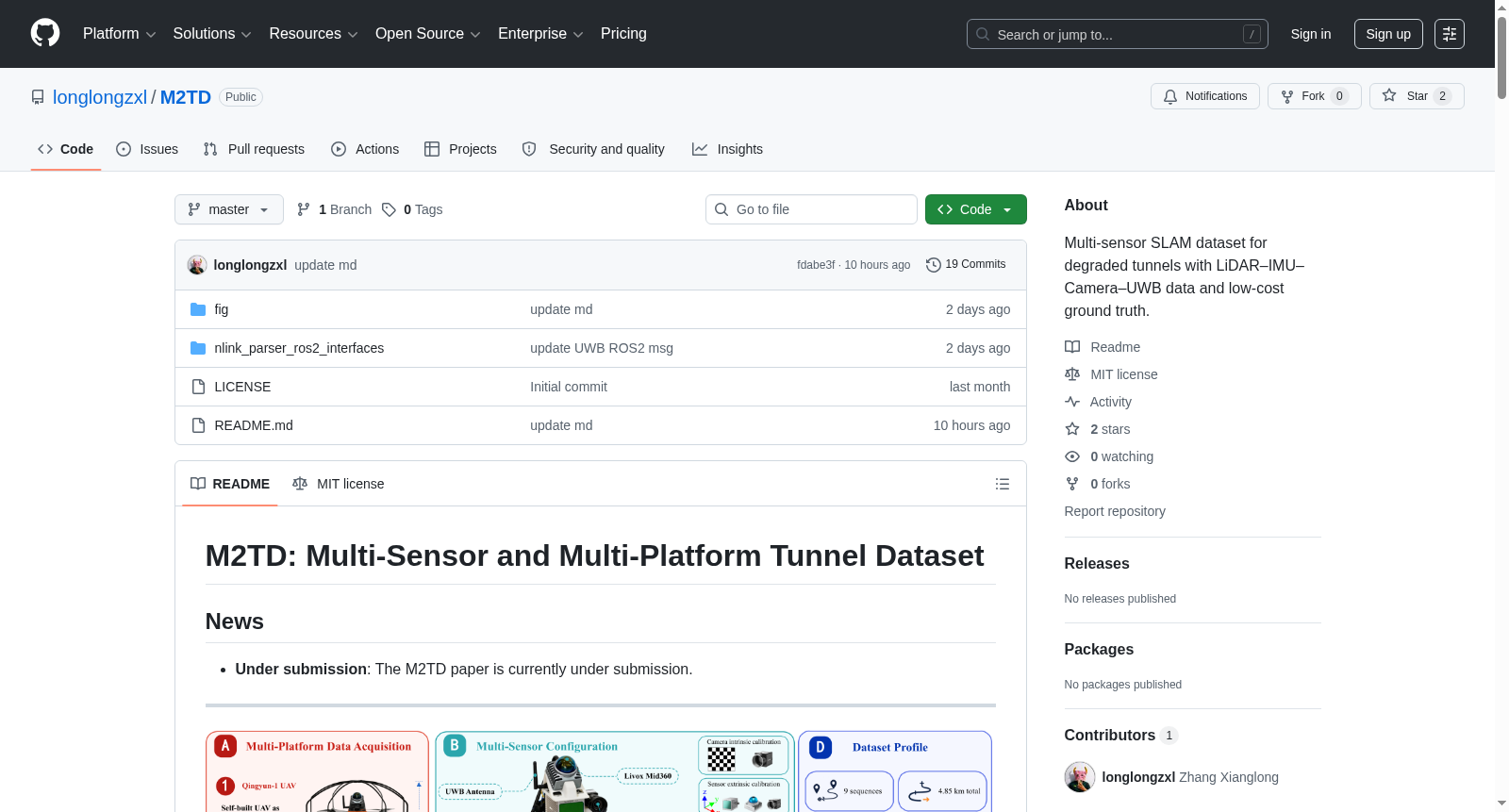Open the README outline list icon
The width and height of the screenshot is (1509, 812).
click(x=1003, y=484)
